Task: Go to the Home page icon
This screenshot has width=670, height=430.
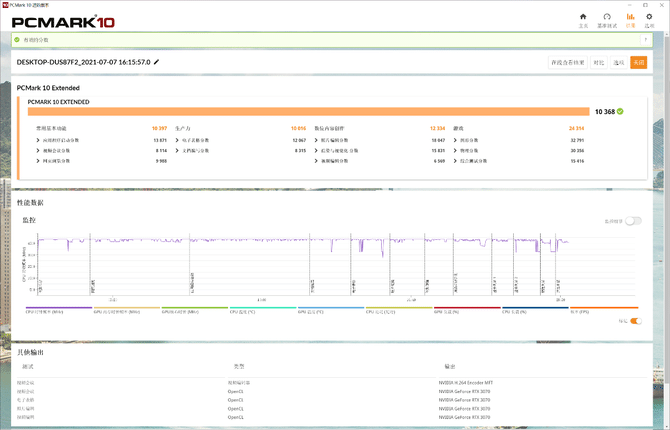Action: point(583,17)
